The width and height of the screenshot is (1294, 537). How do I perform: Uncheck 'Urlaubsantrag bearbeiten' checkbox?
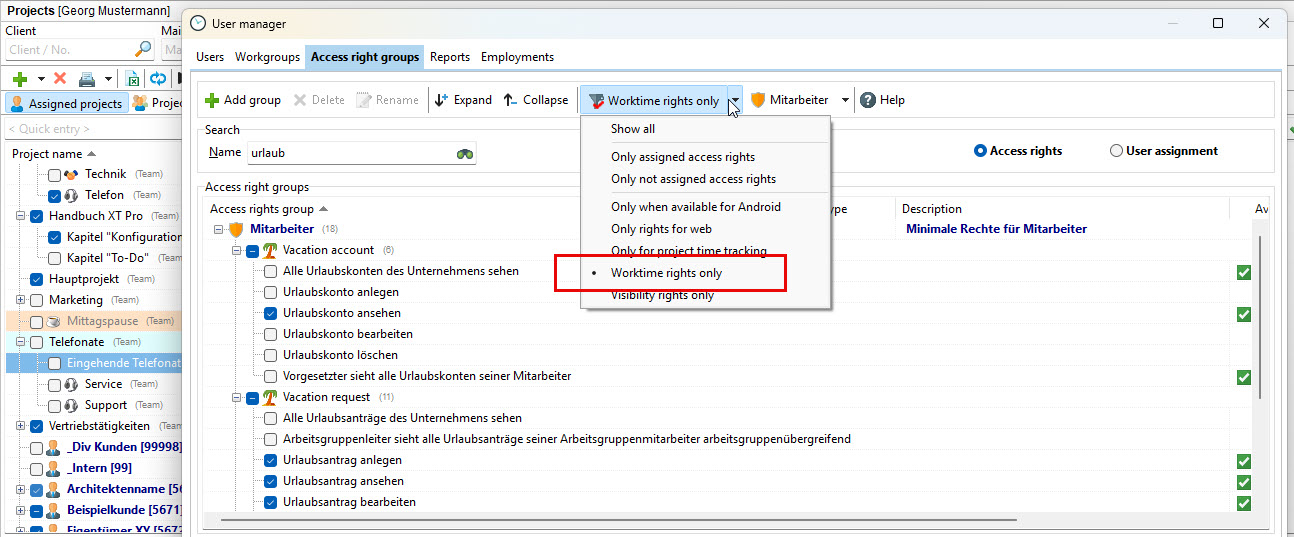[x=271, y=502]
